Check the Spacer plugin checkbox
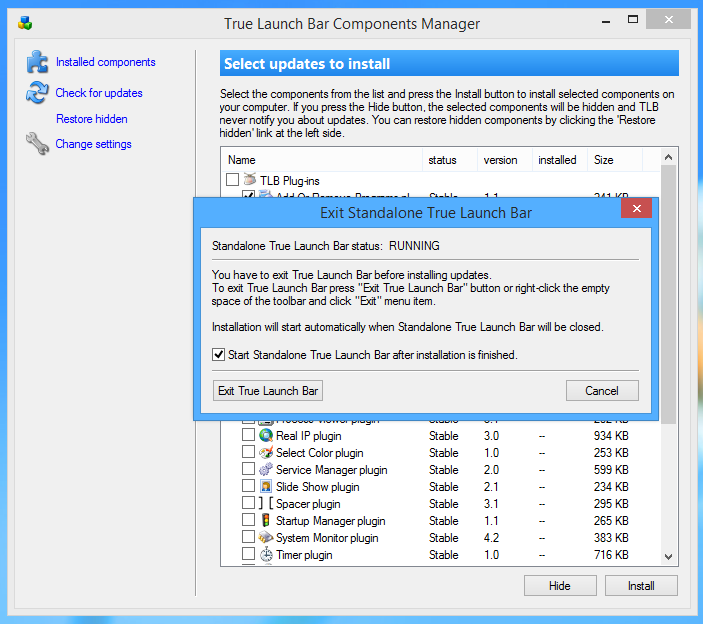This screenshot has height=624, width=703. click(248, 503)
